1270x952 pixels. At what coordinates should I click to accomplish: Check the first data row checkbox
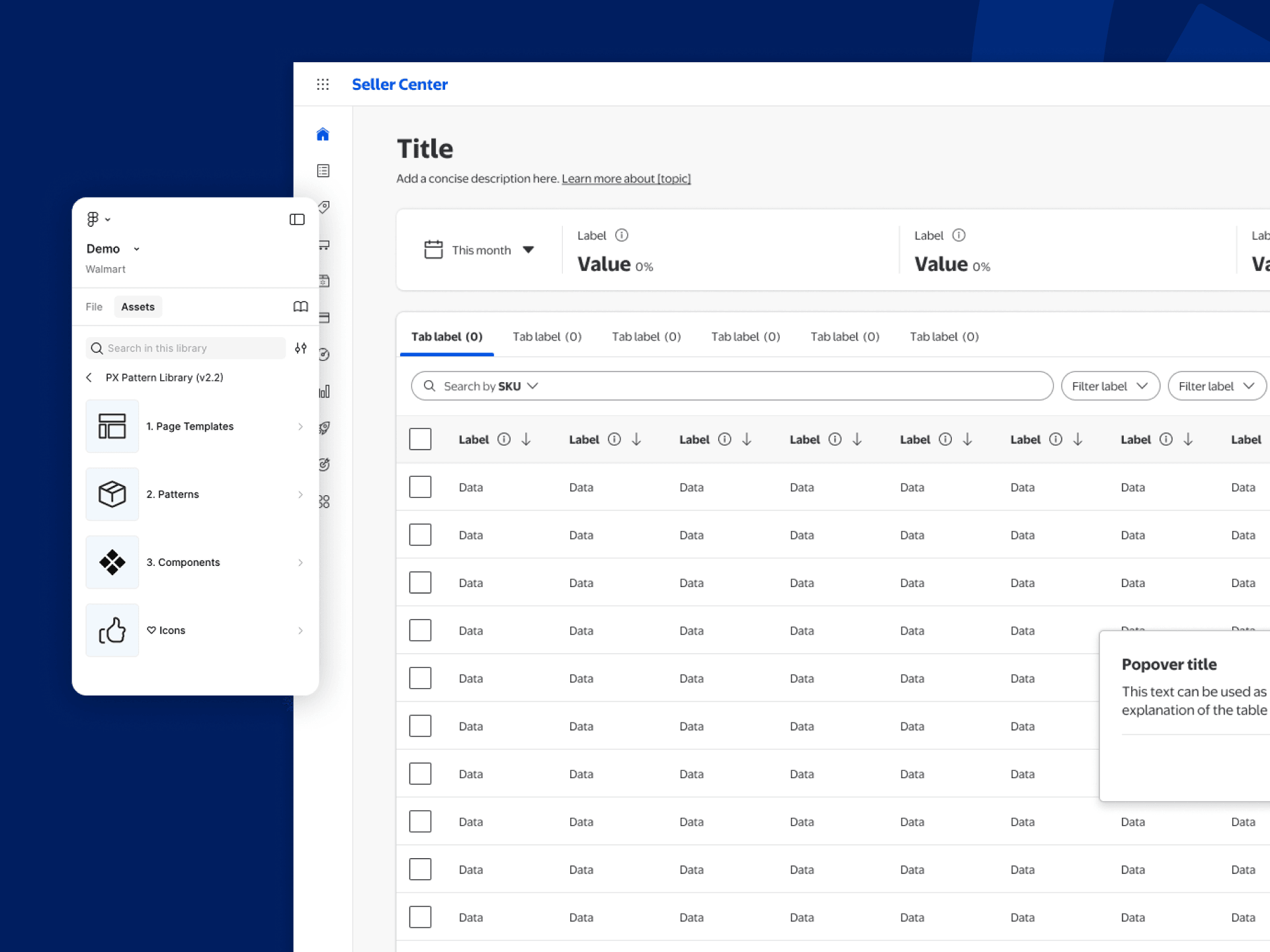click(420, 487)
